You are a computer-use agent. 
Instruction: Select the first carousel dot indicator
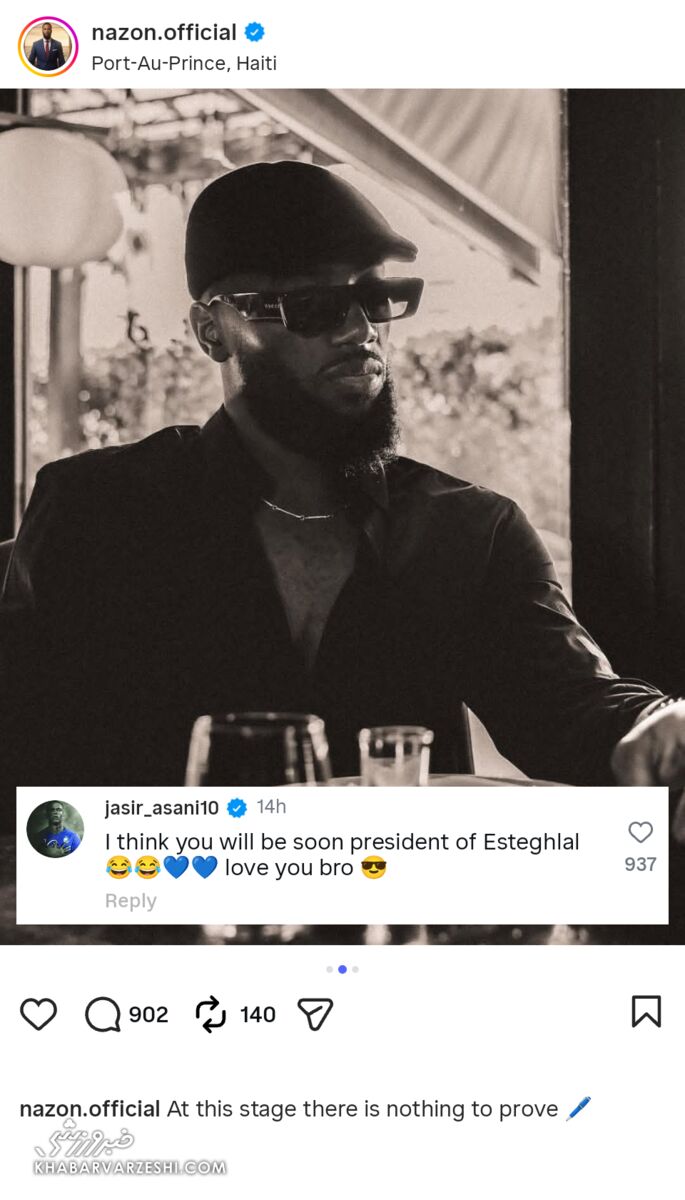point(330,969)
